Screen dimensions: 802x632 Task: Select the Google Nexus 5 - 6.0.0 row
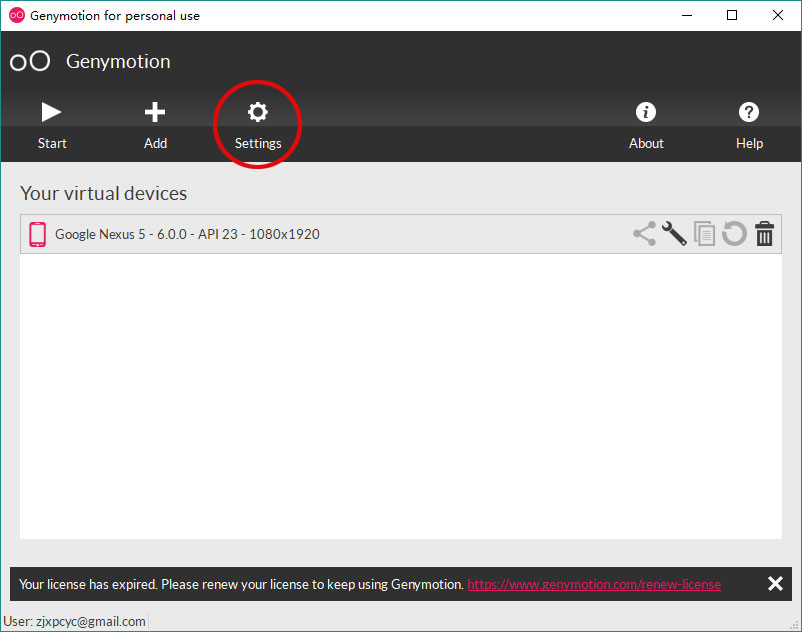tap(400, 234)
